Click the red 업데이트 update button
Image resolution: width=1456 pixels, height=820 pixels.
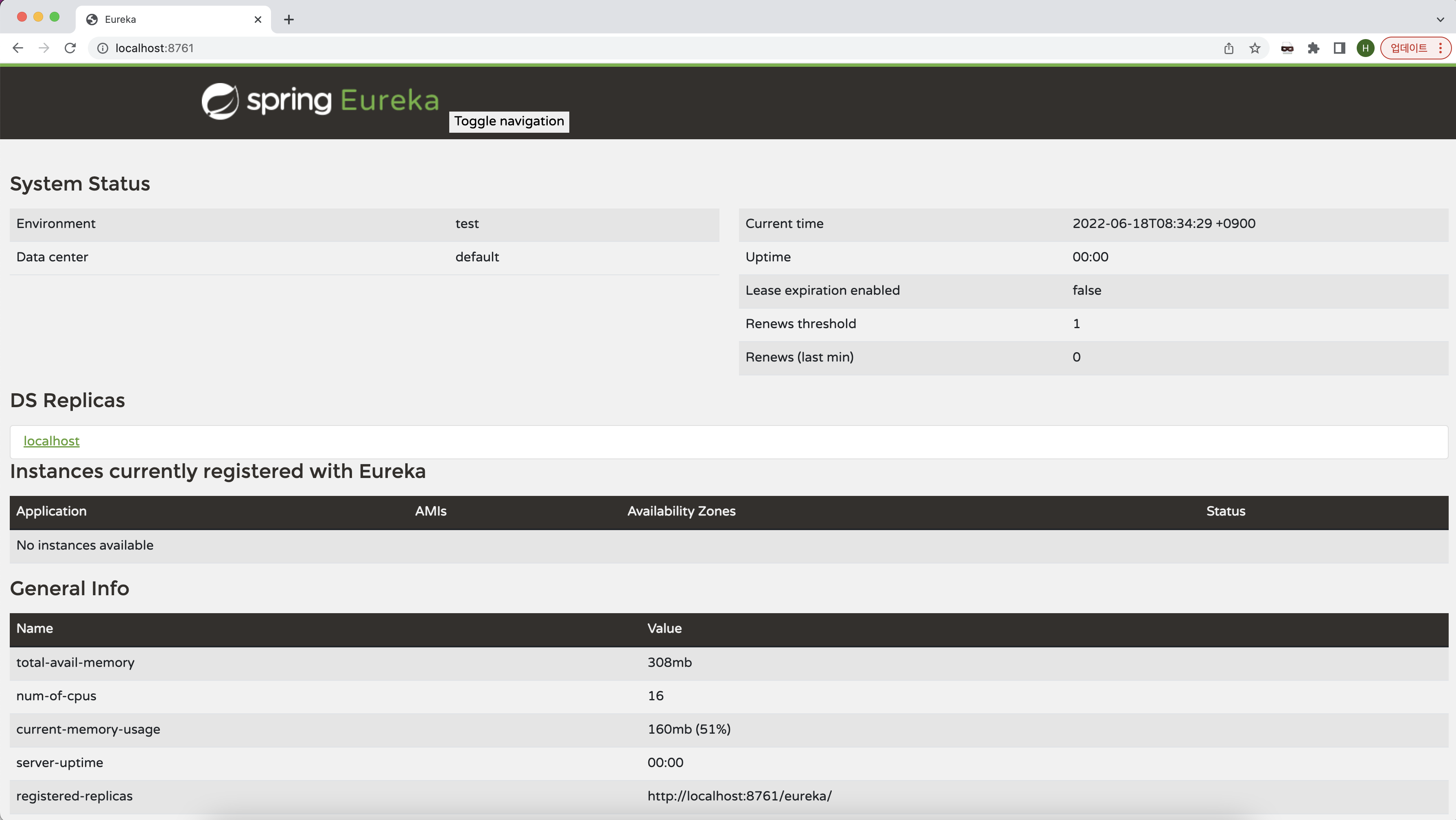click(1408, 48)
